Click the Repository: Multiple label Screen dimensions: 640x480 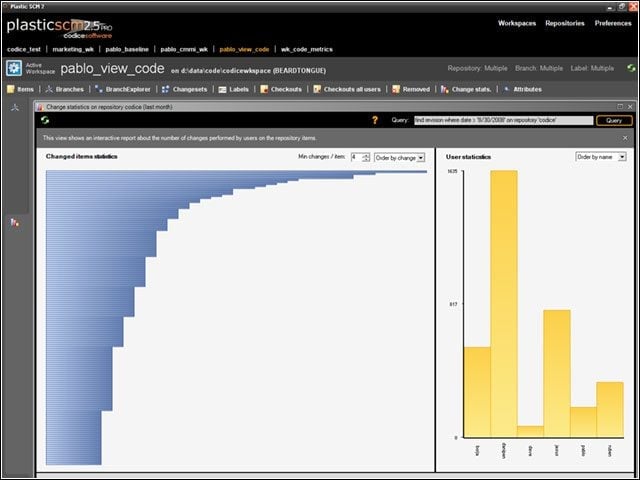tap(478, 68)
